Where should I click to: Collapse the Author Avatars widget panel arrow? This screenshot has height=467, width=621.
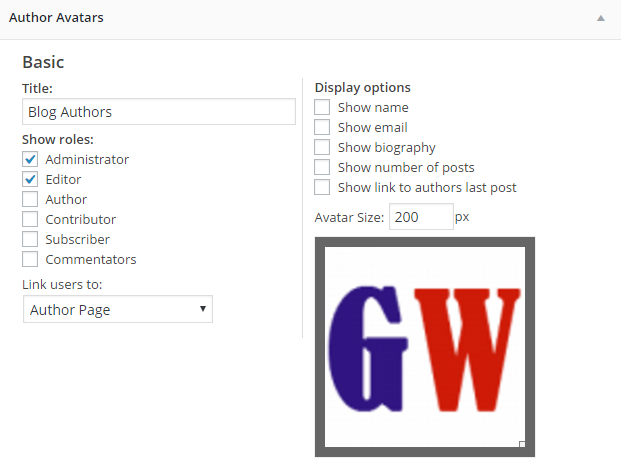(600, 18)
